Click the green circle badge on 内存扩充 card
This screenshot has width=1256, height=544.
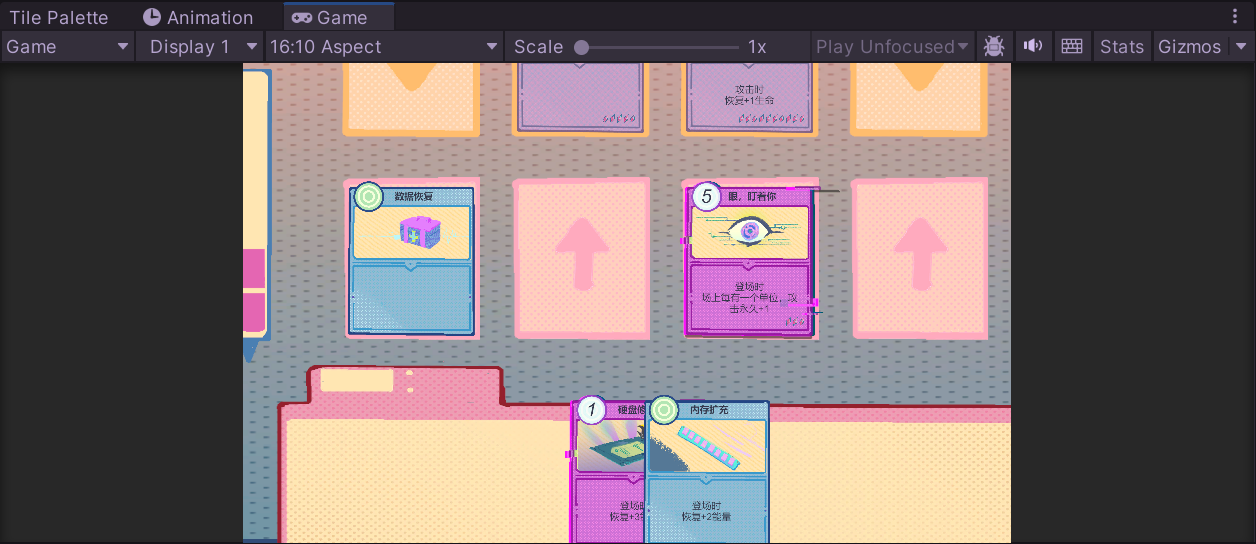(x=664, y=411)
